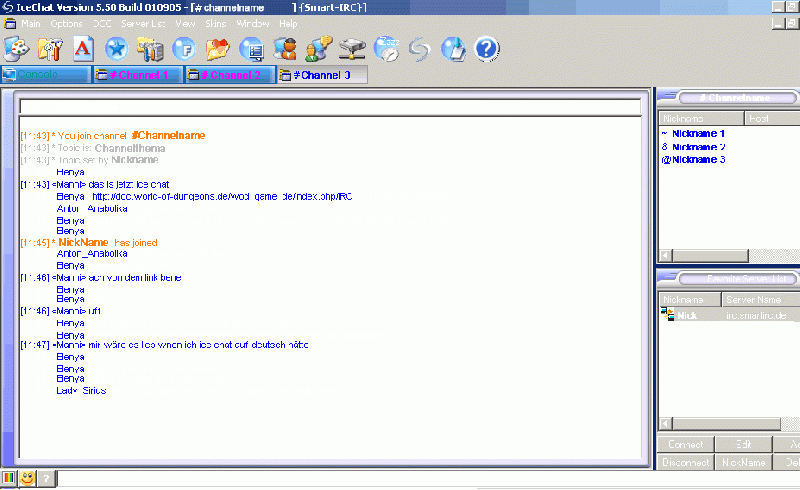Viewport: 800px width, 490px height.
Task: Open the Options menu
Action: click(66, 23)
